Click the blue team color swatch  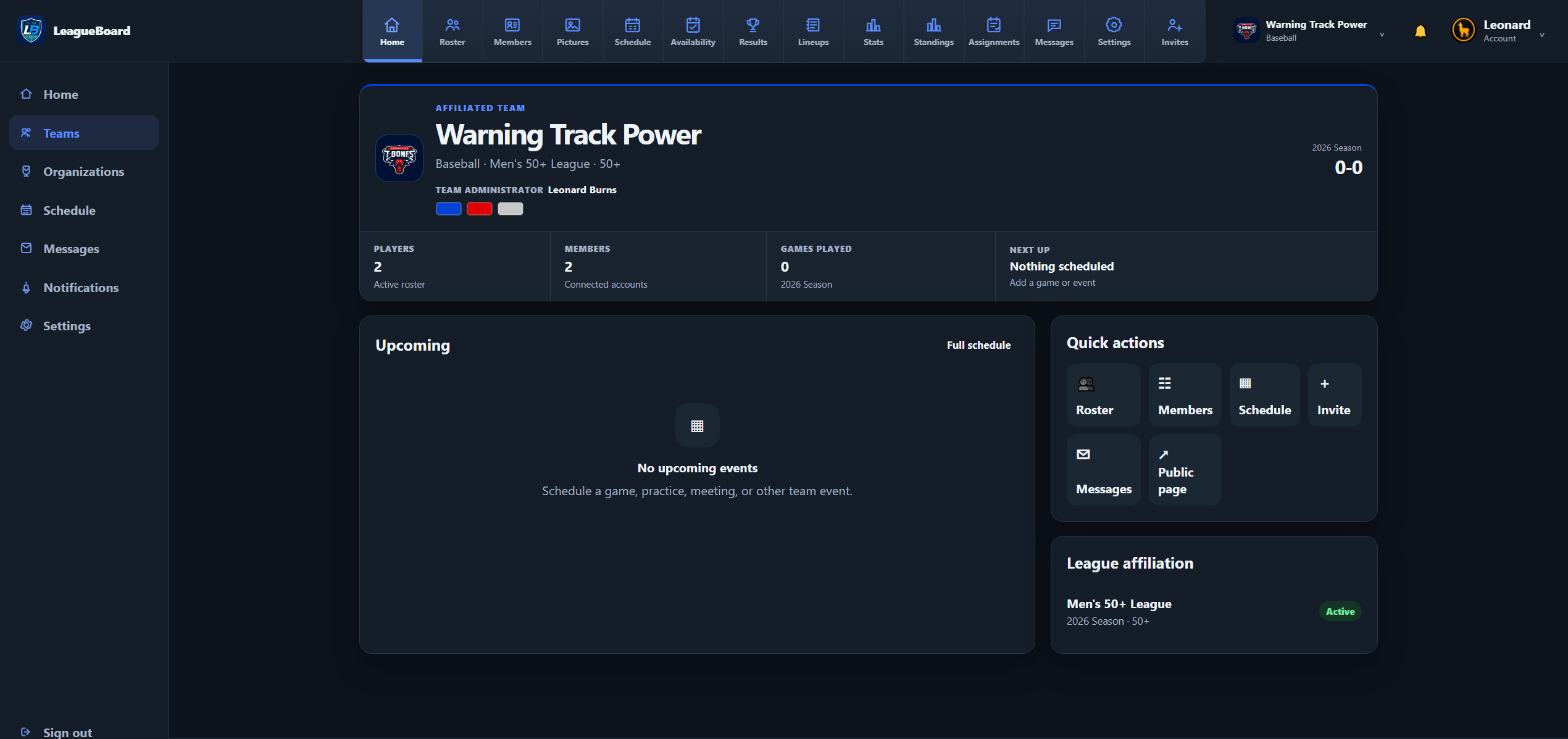click(449, 209)
